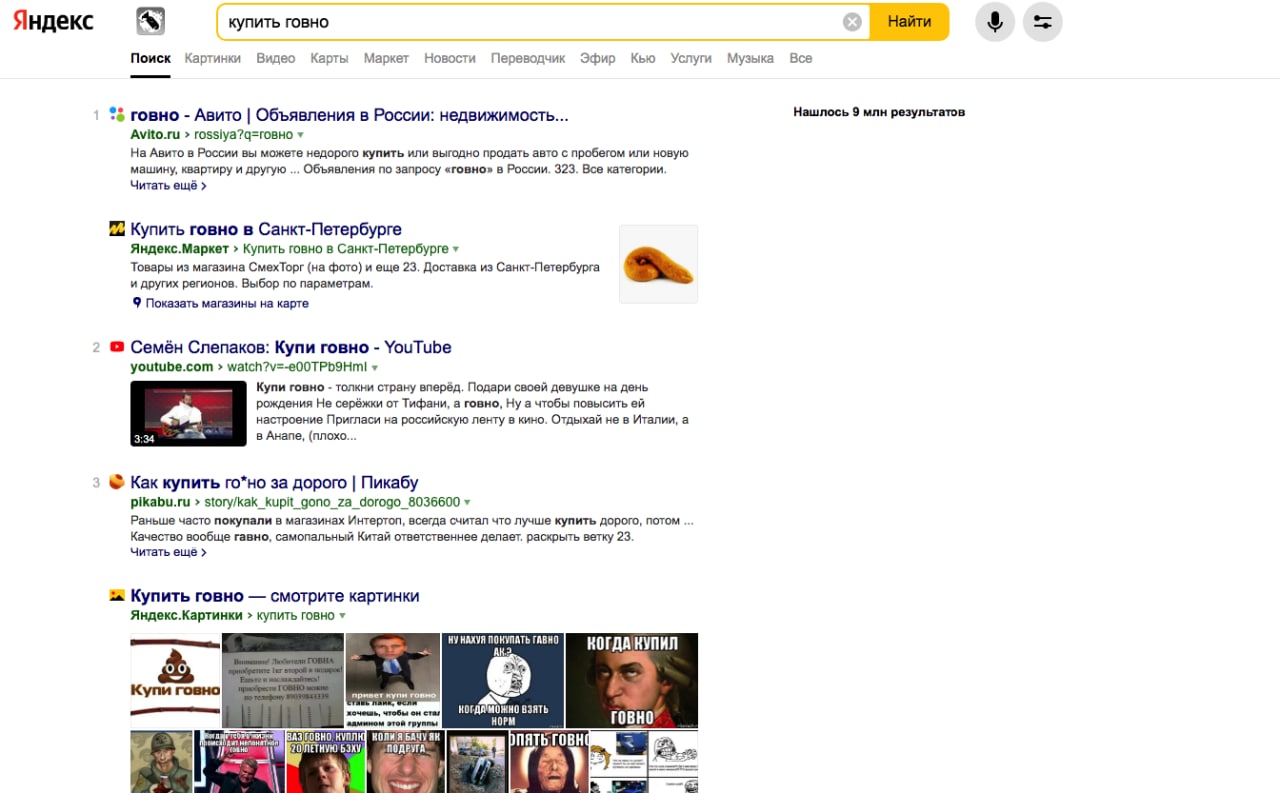Screen dimensions: 1280x793
Task: Expand dropdown arrow after youtube watch URL
Action: click(375, 368)
